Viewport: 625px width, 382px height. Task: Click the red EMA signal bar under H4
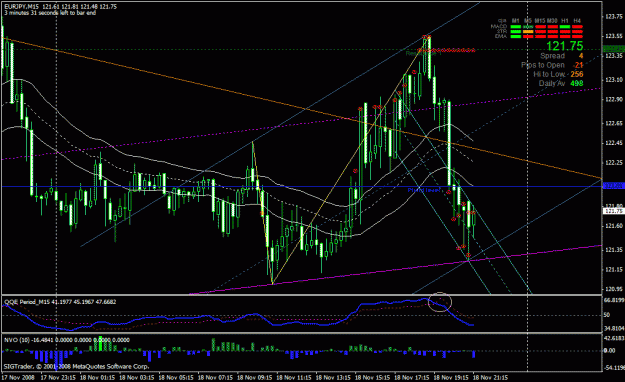577,37
